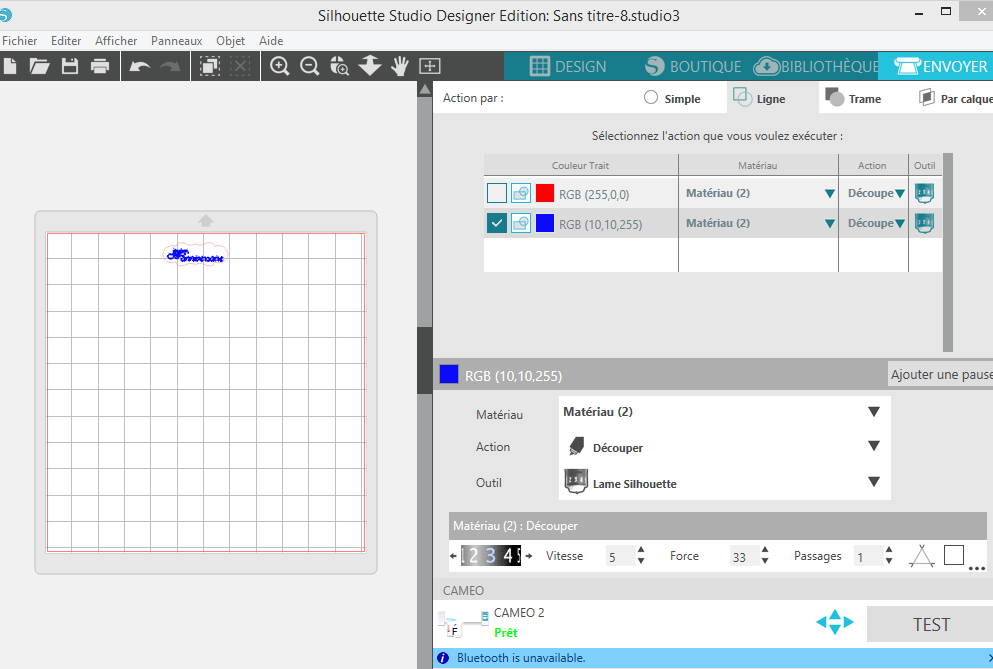Image resolution: width=993 pixels, height=669 pixels.
Task: Toggle the square checkbox beside Passages
Action: tap(954, 555)
